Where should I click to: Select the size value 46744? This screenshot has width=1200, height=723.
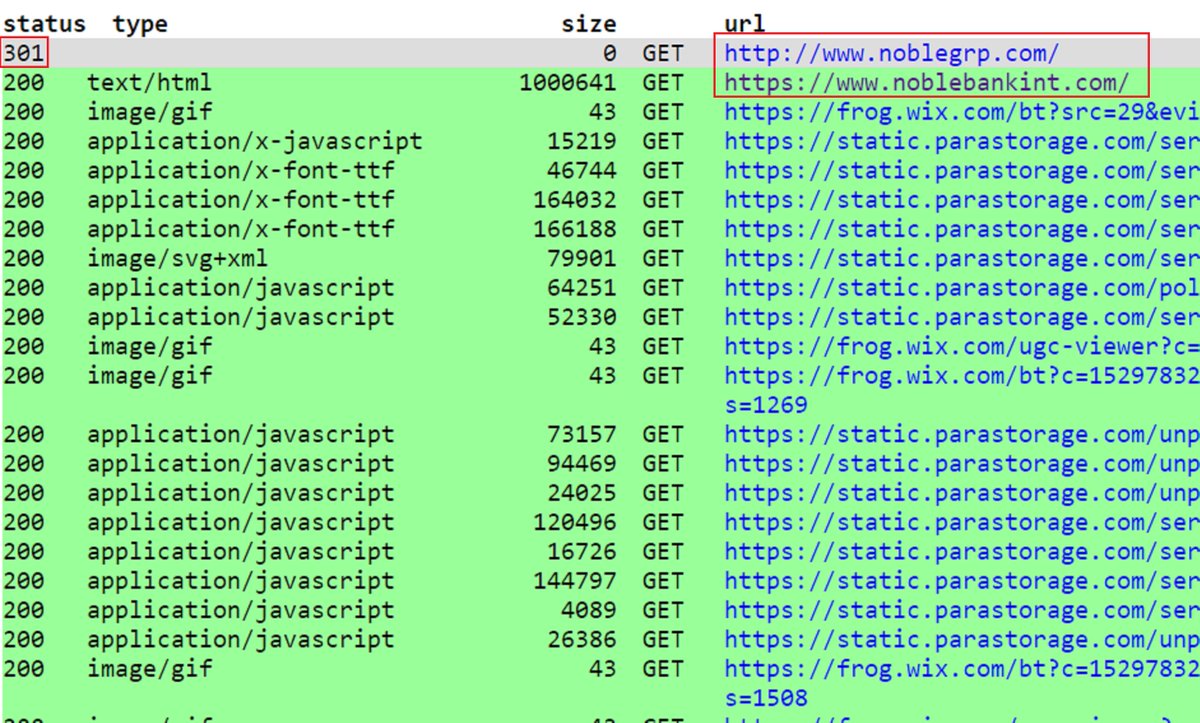click(x=582, y=170)
